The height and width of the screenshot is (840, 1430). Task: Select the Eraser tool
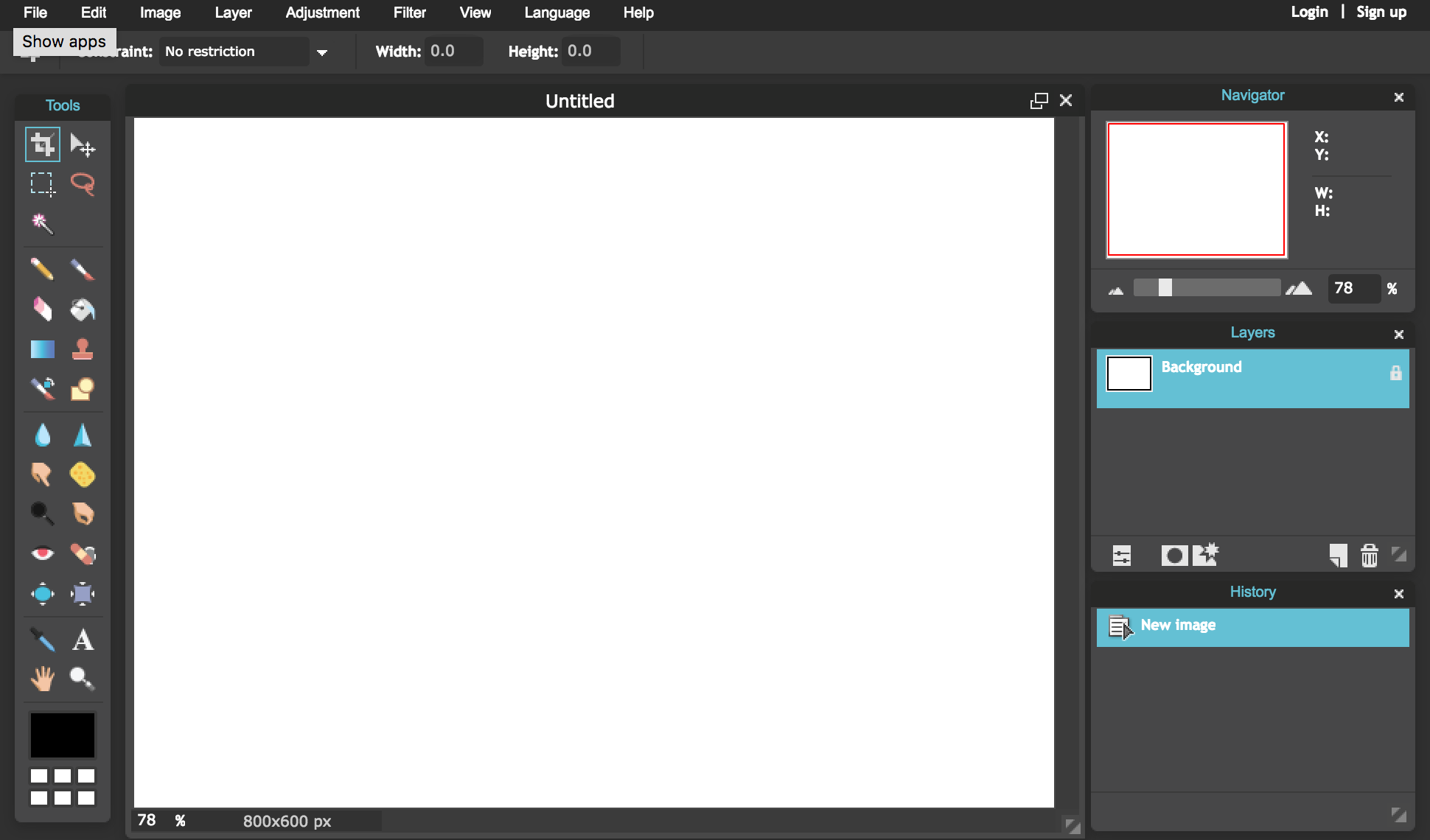(41, 307)
